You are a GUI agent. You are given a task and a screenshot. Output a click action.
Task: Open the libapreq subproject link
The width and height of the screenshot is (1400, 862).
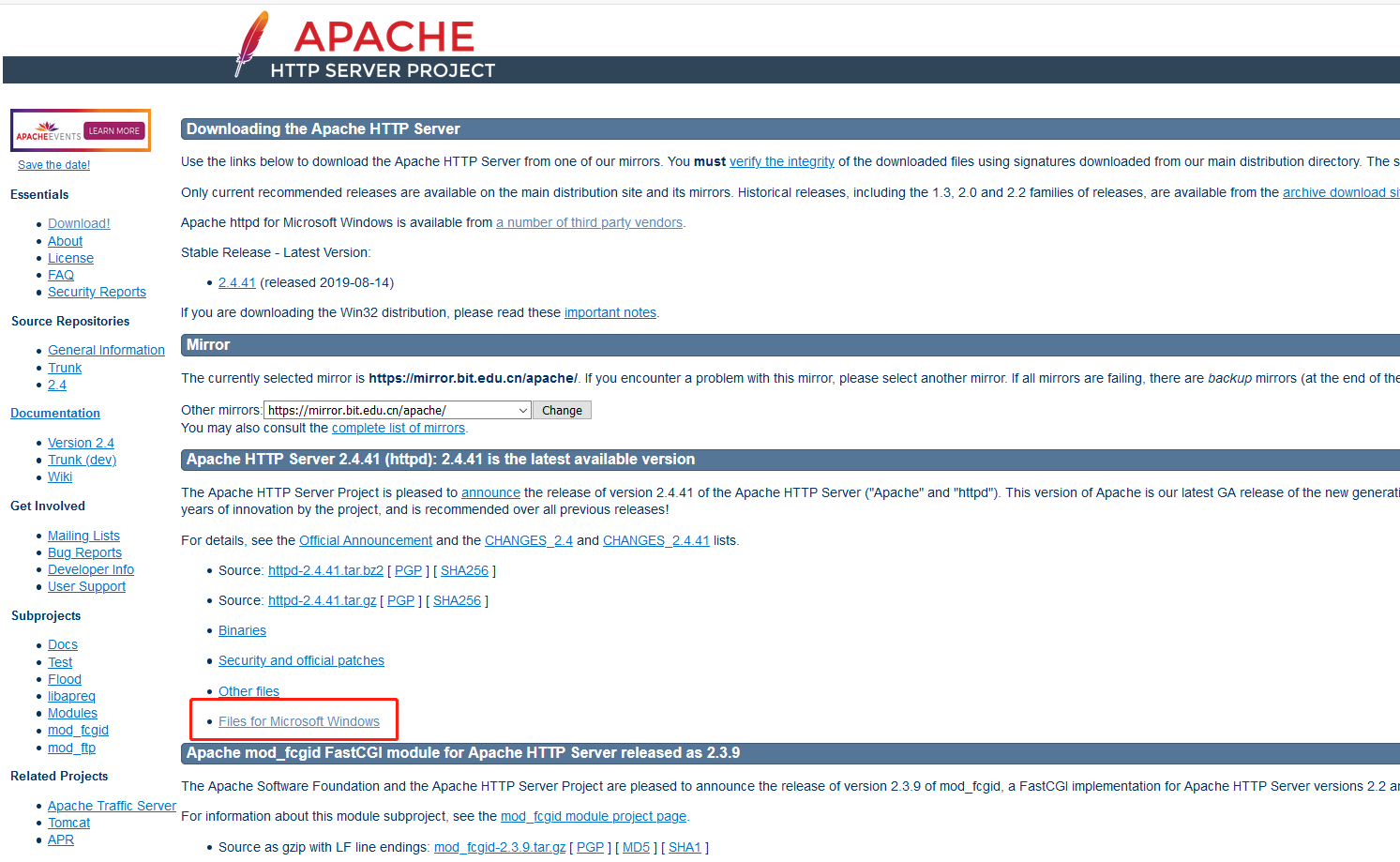pos(71,696)
